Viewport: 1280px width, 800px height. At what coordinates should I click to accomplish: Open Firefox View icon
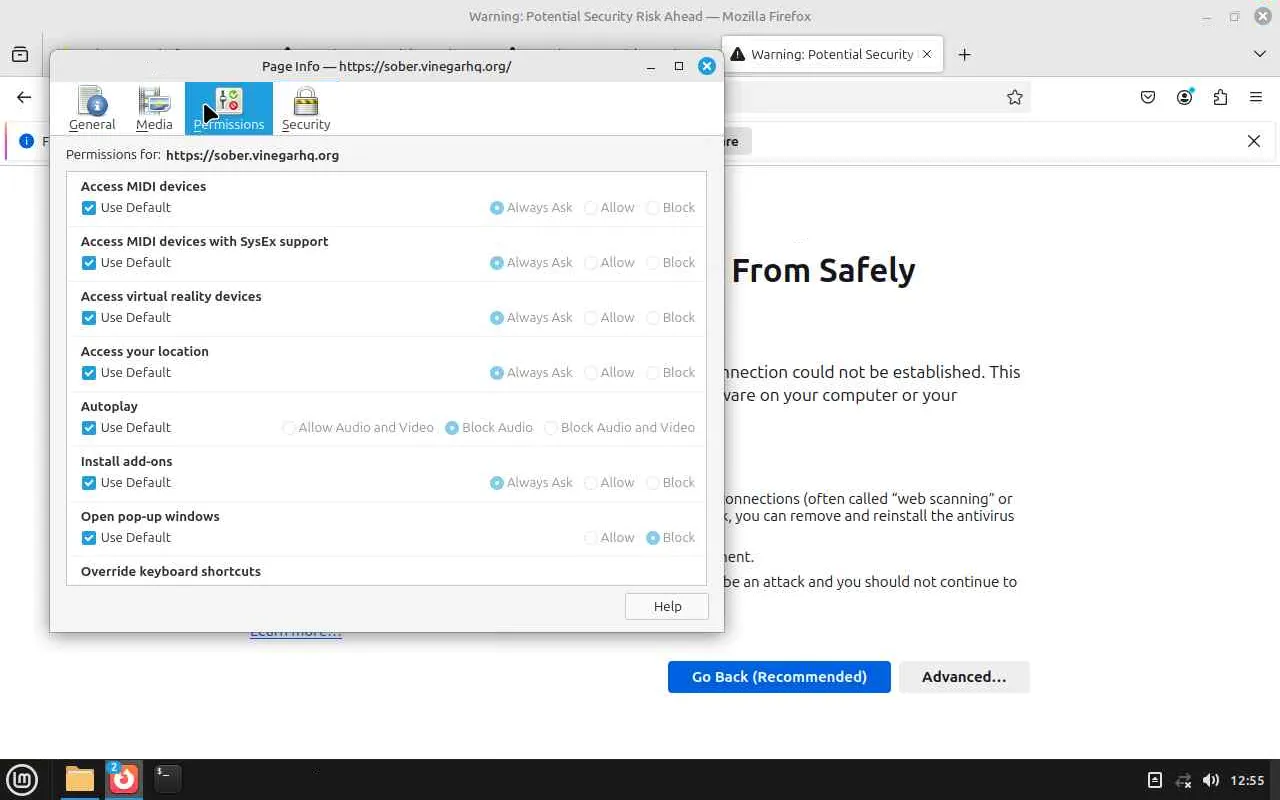point(20,54)
